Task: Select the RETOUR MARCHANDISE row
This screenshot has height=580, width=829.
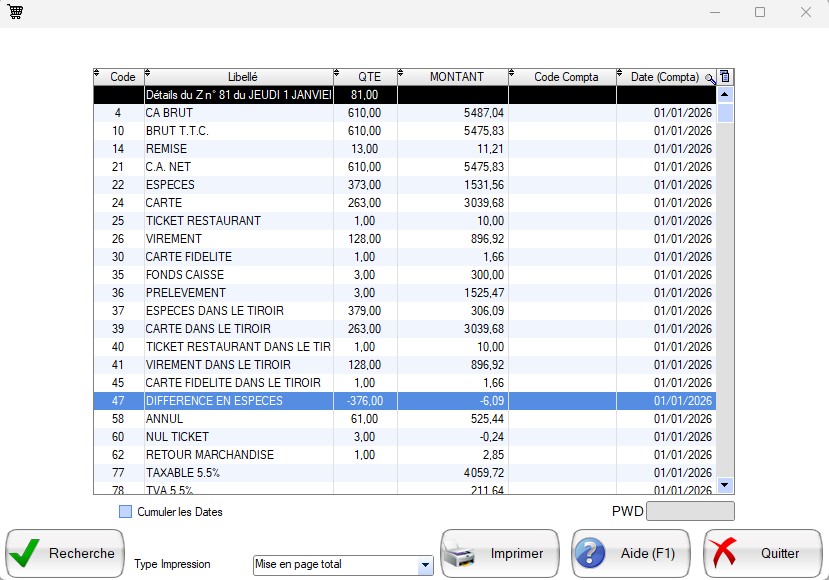Action: 238,455
